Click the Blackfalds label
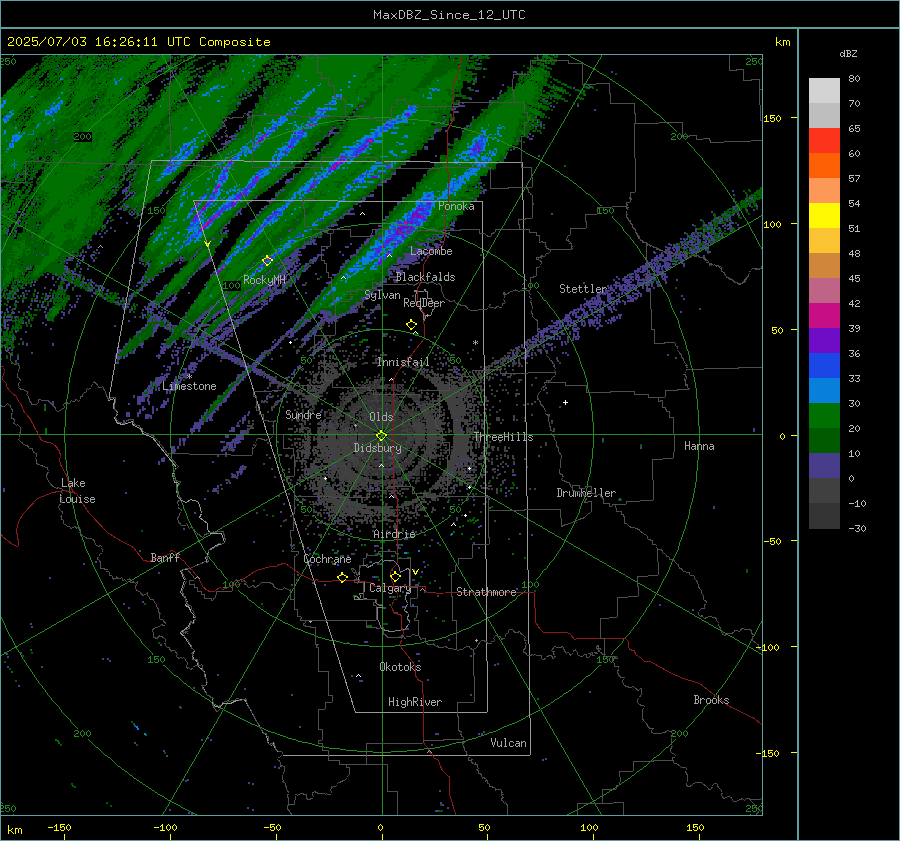 pyautogui.click(x=425, y=277)
